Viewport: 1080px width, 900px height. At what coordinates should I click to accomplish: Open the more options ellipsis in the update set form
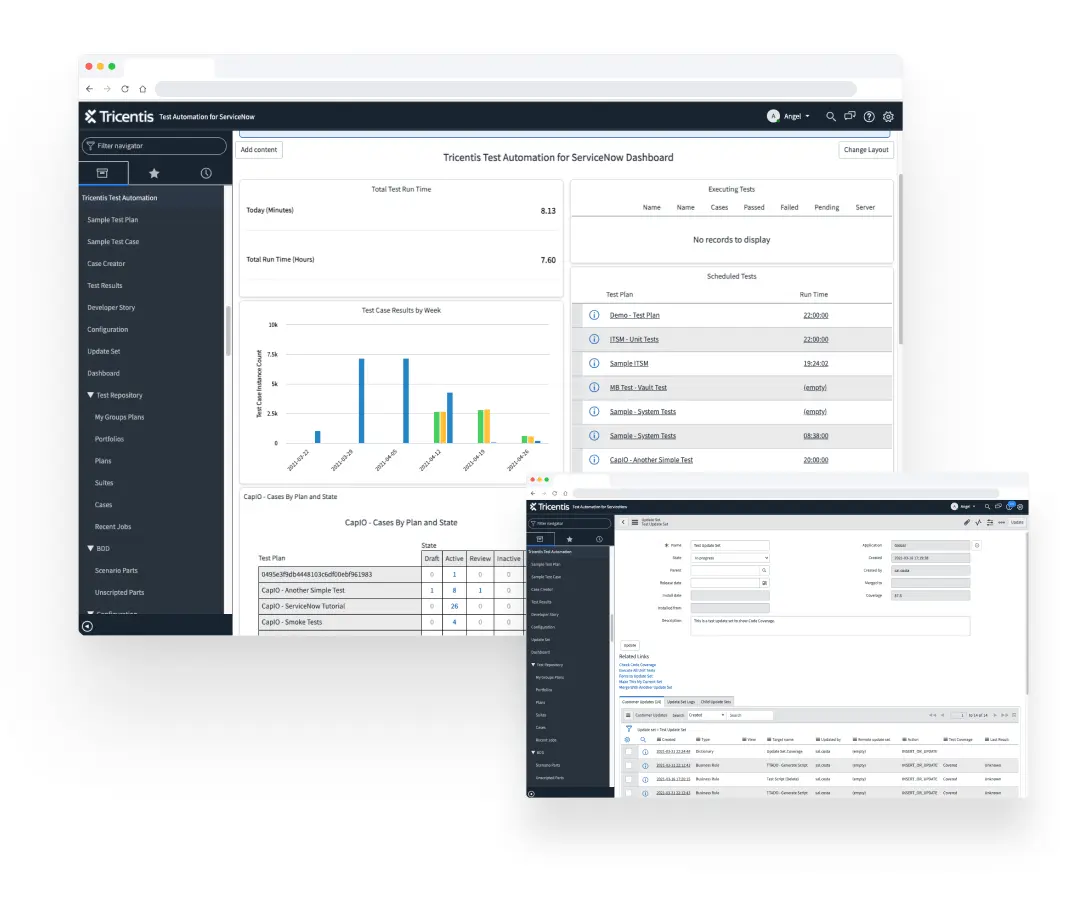[1001, 523]
